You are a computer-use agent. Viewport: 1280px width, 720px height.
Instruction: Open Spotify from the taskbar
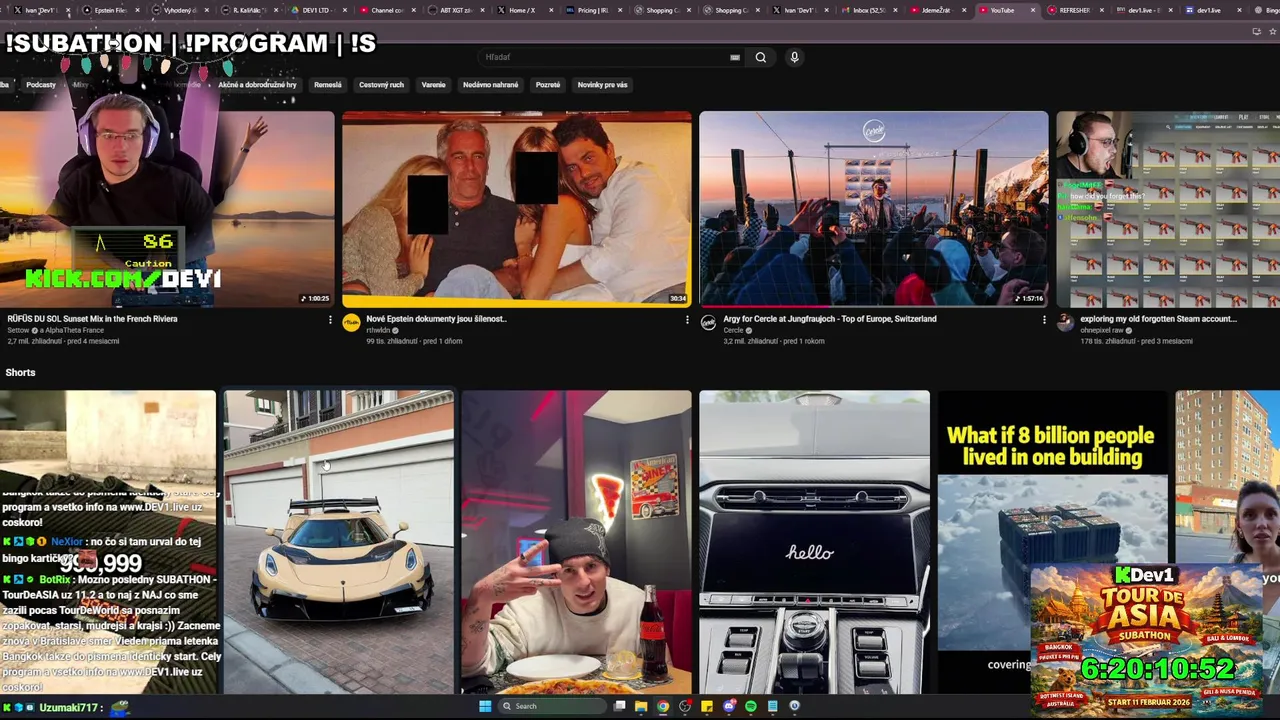751,706
